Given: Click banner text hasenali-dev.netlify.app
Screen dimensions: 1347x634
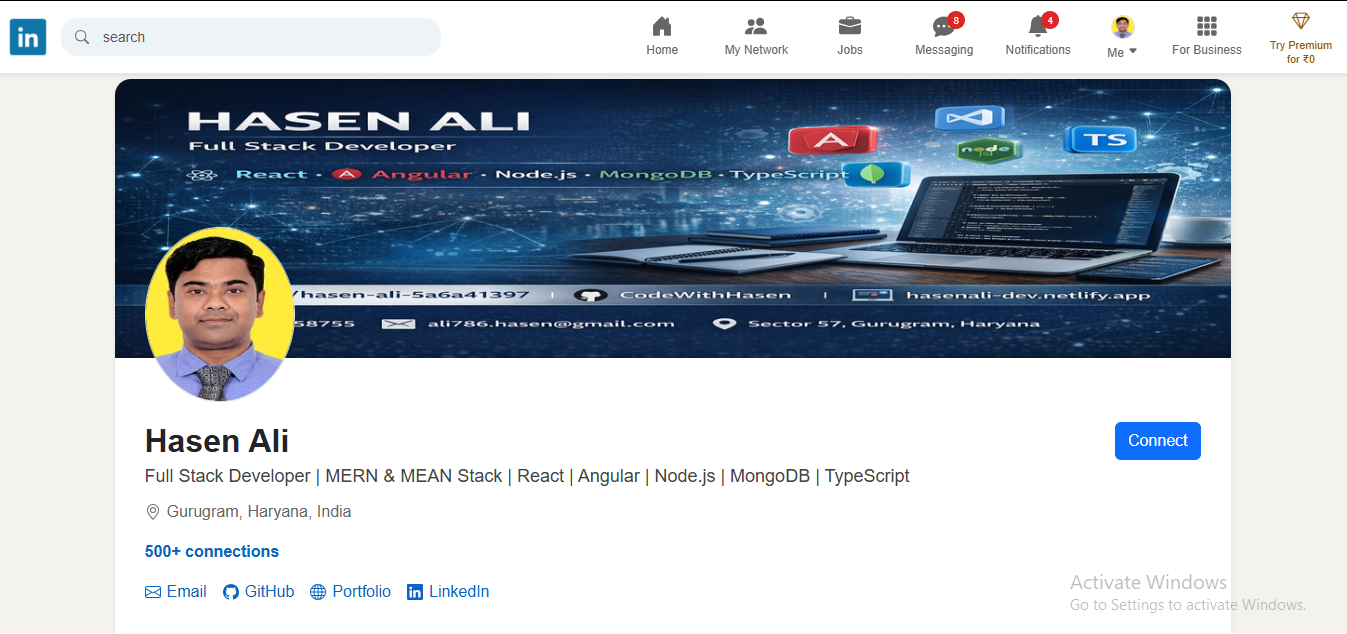Looking at the screenshot, I should pyautogui.click(x=1028, y=295).
